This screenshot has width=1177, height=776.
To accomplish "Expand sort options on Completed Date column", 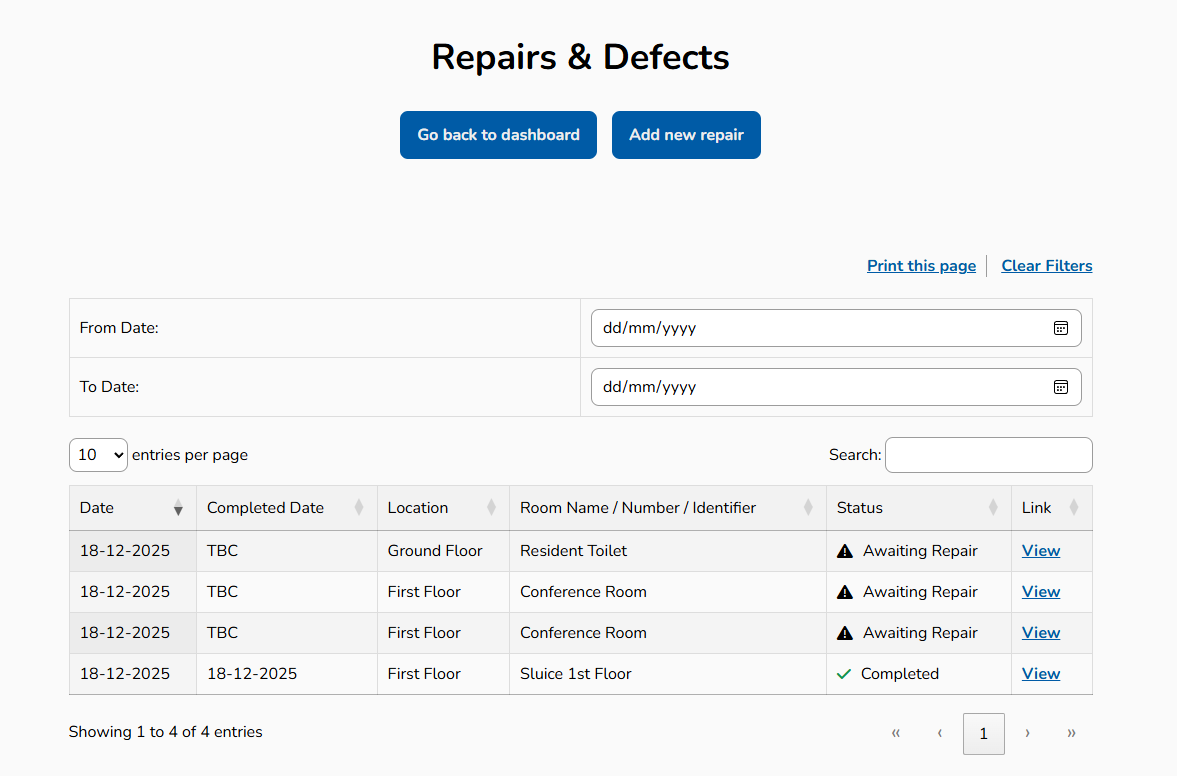I will [x=361, y=508].
